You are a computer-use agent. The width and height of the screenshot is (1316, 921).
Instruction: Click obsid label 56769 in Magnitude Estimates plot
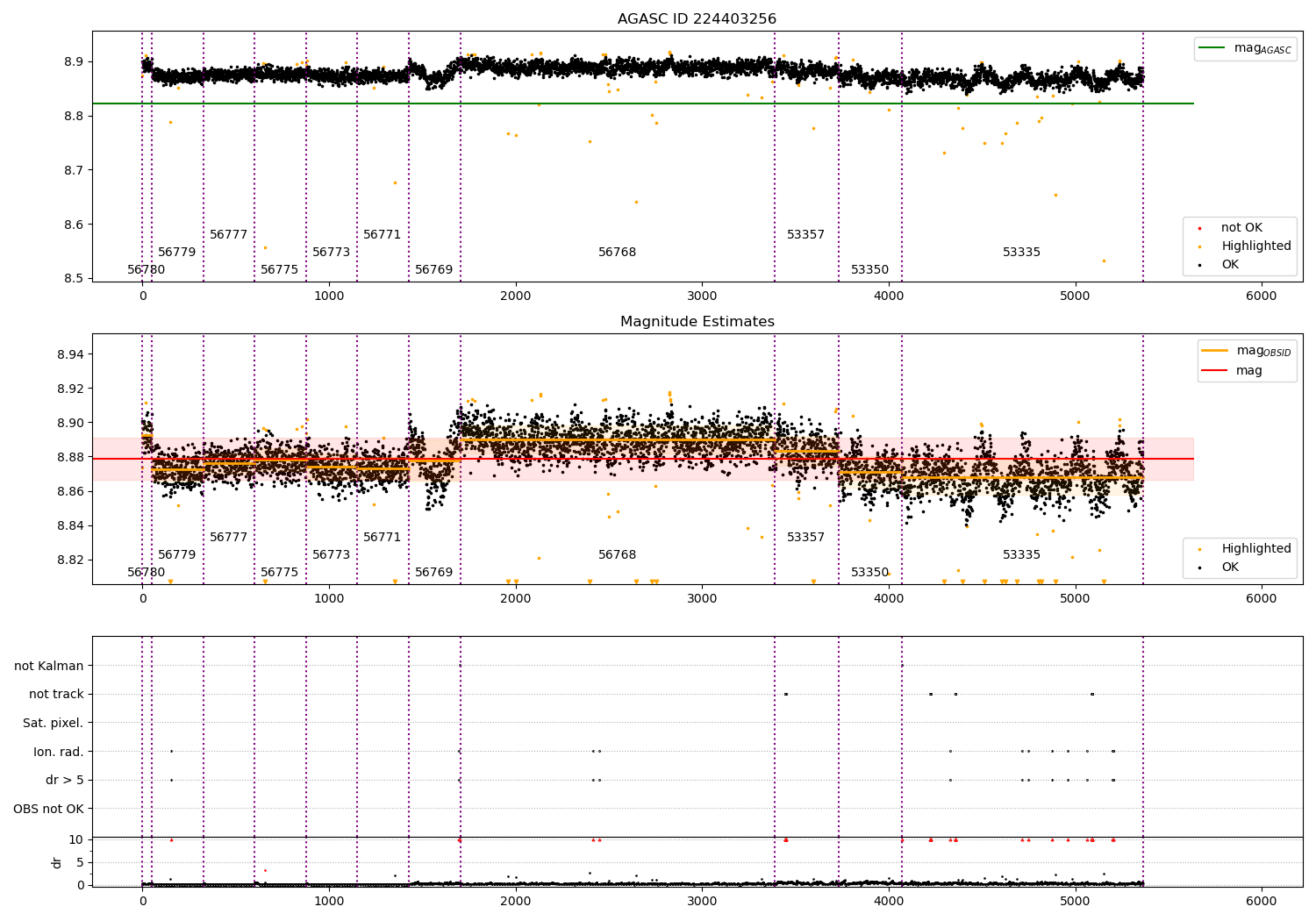point(434,573)
